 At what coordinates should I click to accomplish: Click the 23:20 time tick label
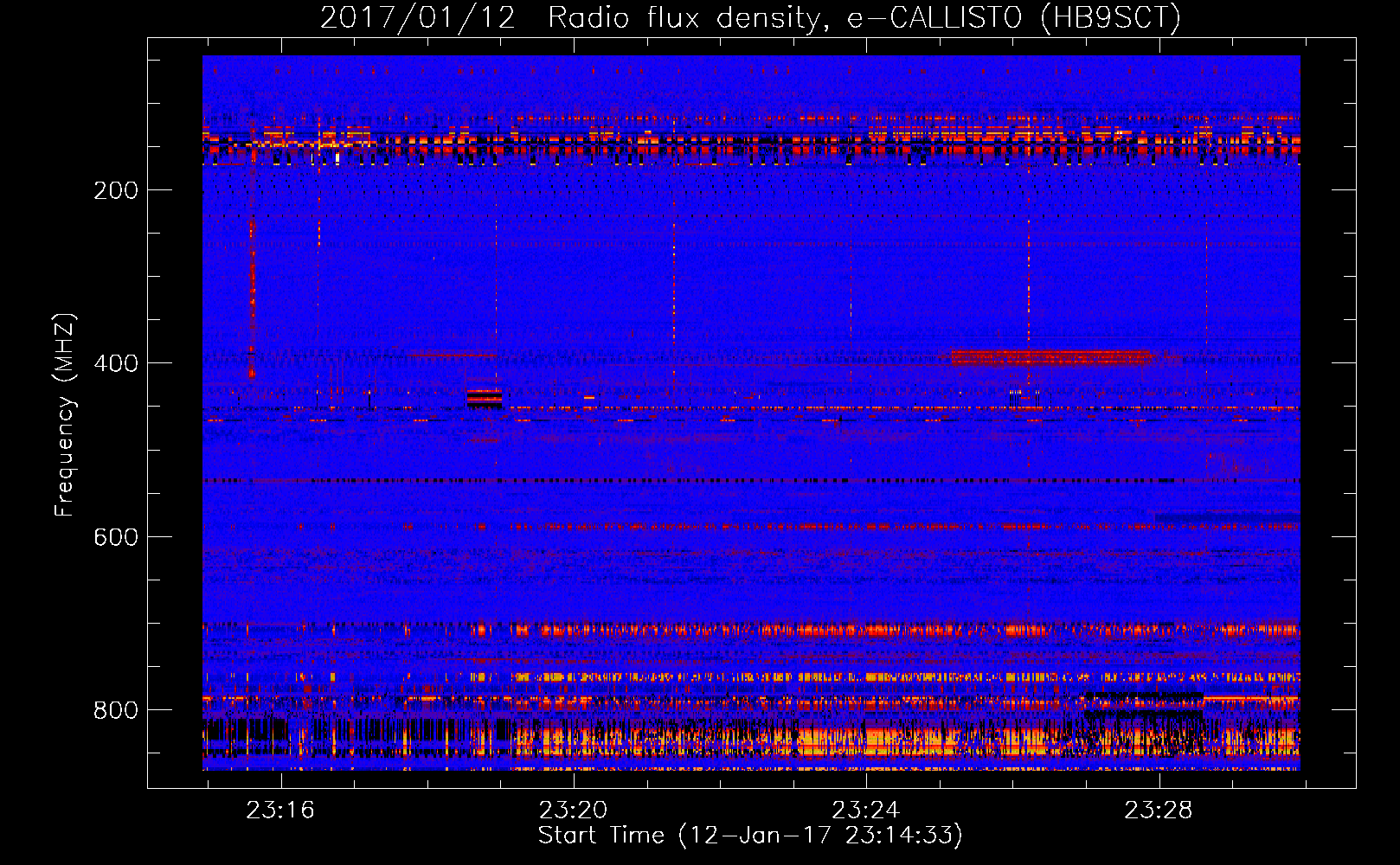(573, 811)
